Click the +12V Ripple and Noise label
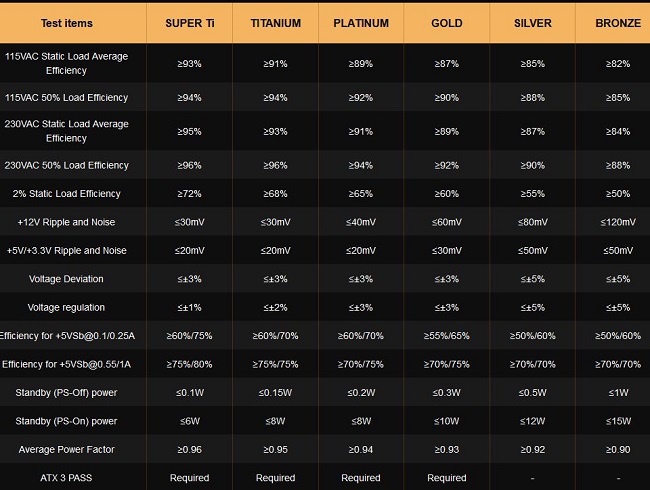This screenshot has width=650, height=490. click(x=66, y=222)
